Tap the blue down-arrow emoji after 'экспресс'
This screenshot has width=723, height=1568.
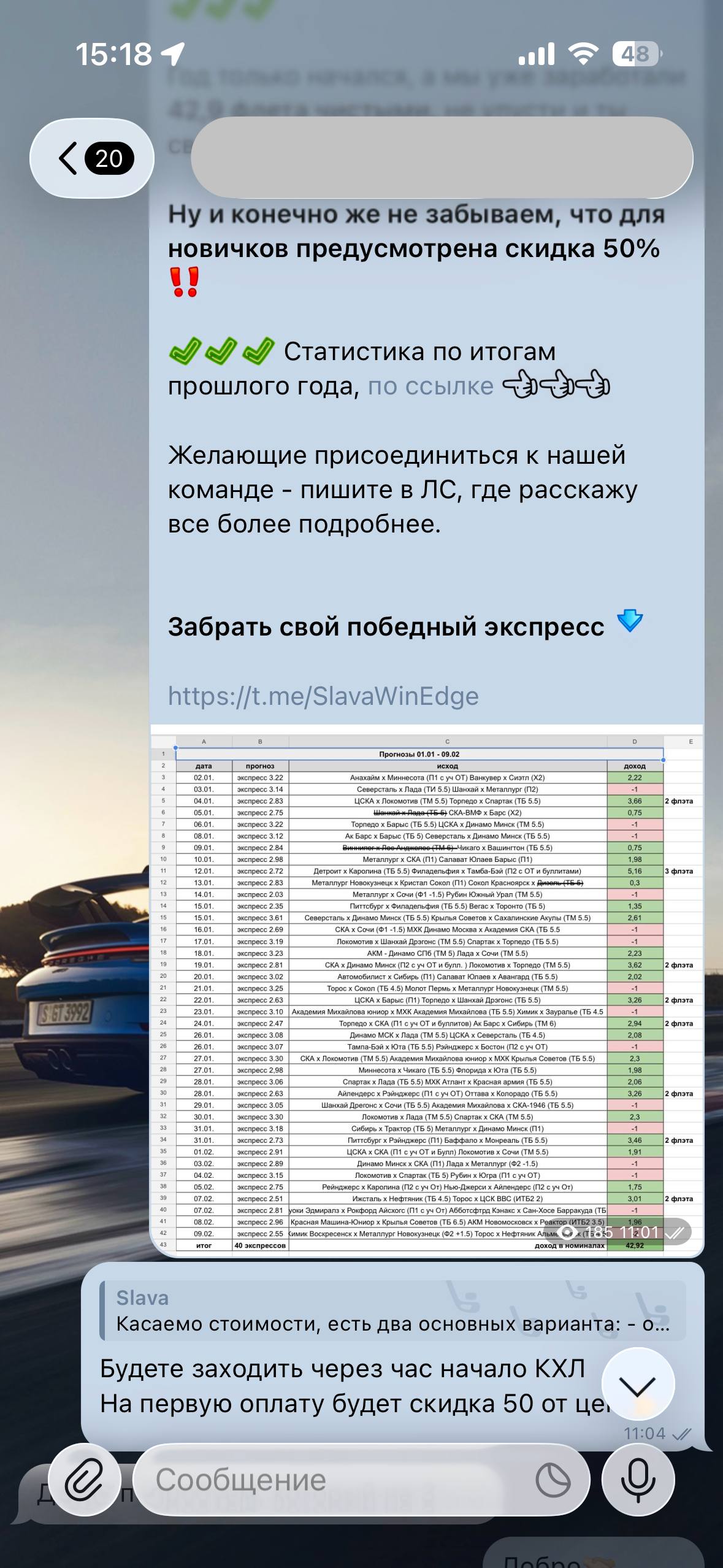630,621
